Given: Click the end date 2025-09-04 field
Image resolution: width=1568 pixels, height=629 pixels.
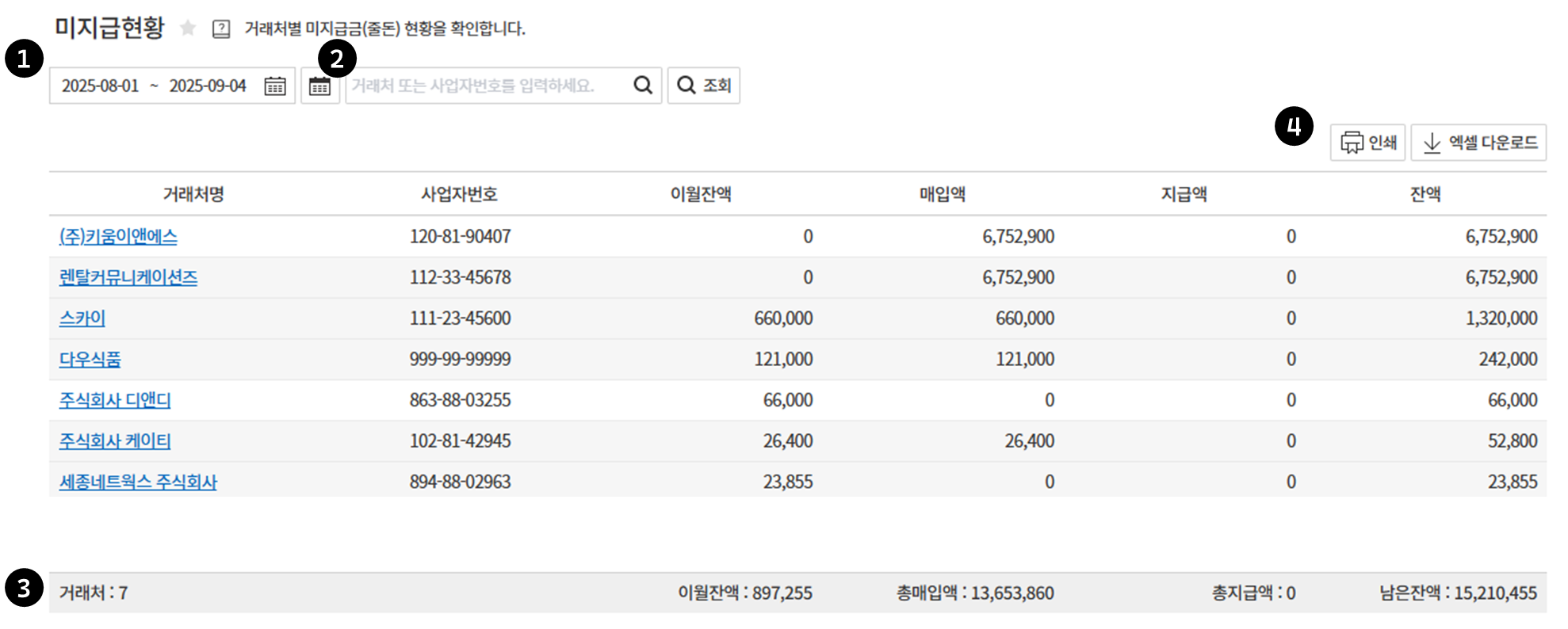Looking at the screenshot, I should (208, 86).
